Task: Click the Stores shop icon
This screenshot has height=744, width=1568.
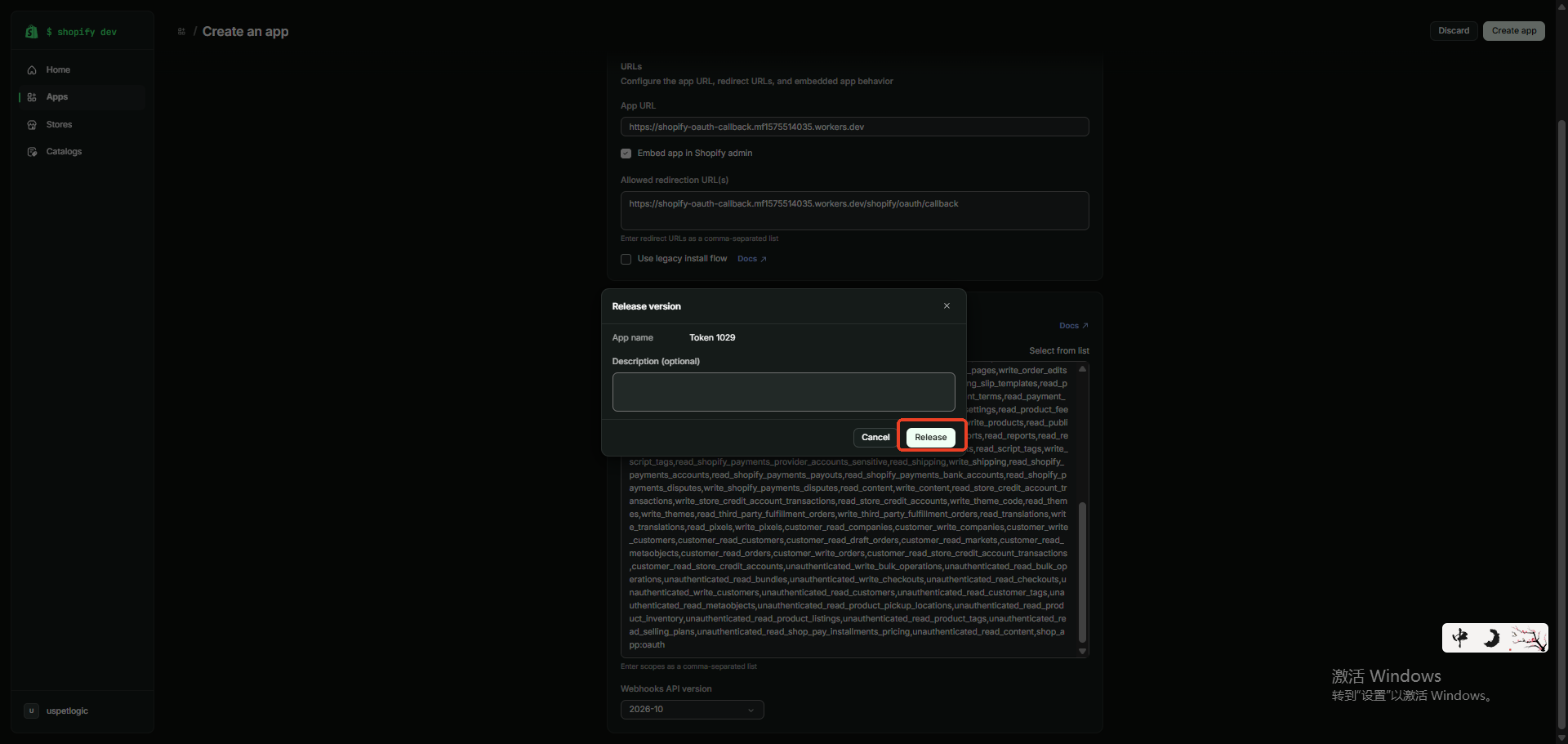Action: pyautogui.click(x=32, y=125)
